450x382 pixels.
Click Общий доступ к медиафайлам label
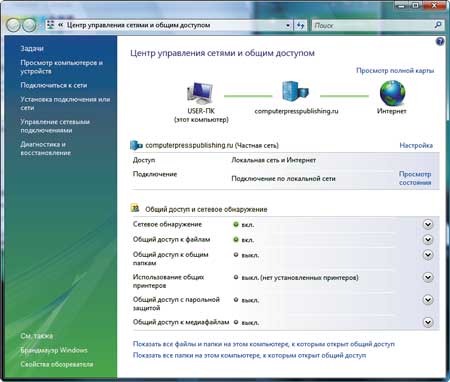(x=181, y=322)
